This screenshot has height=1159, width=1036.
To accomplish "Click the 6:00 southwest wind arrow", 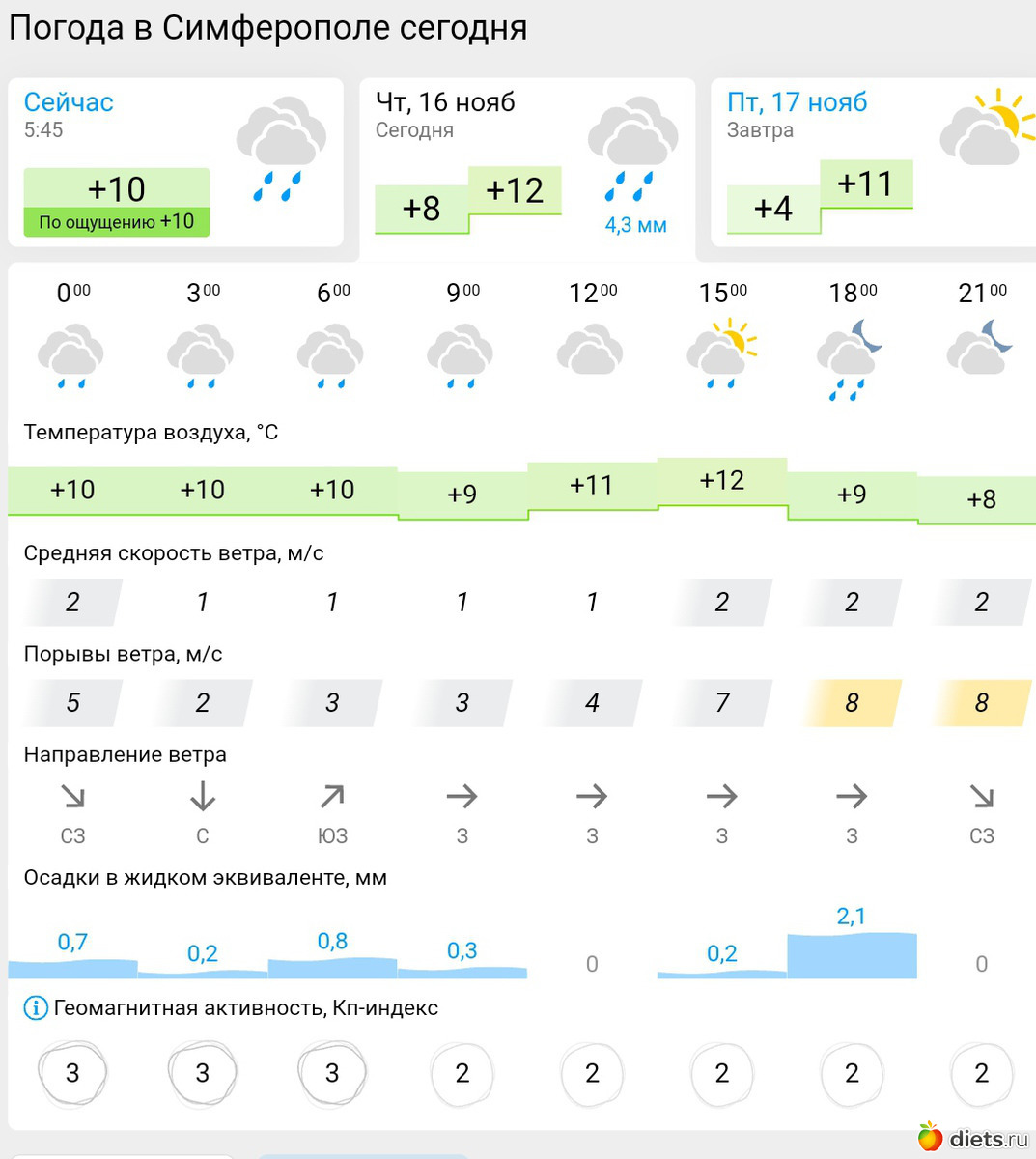I will tap(332, 797).
